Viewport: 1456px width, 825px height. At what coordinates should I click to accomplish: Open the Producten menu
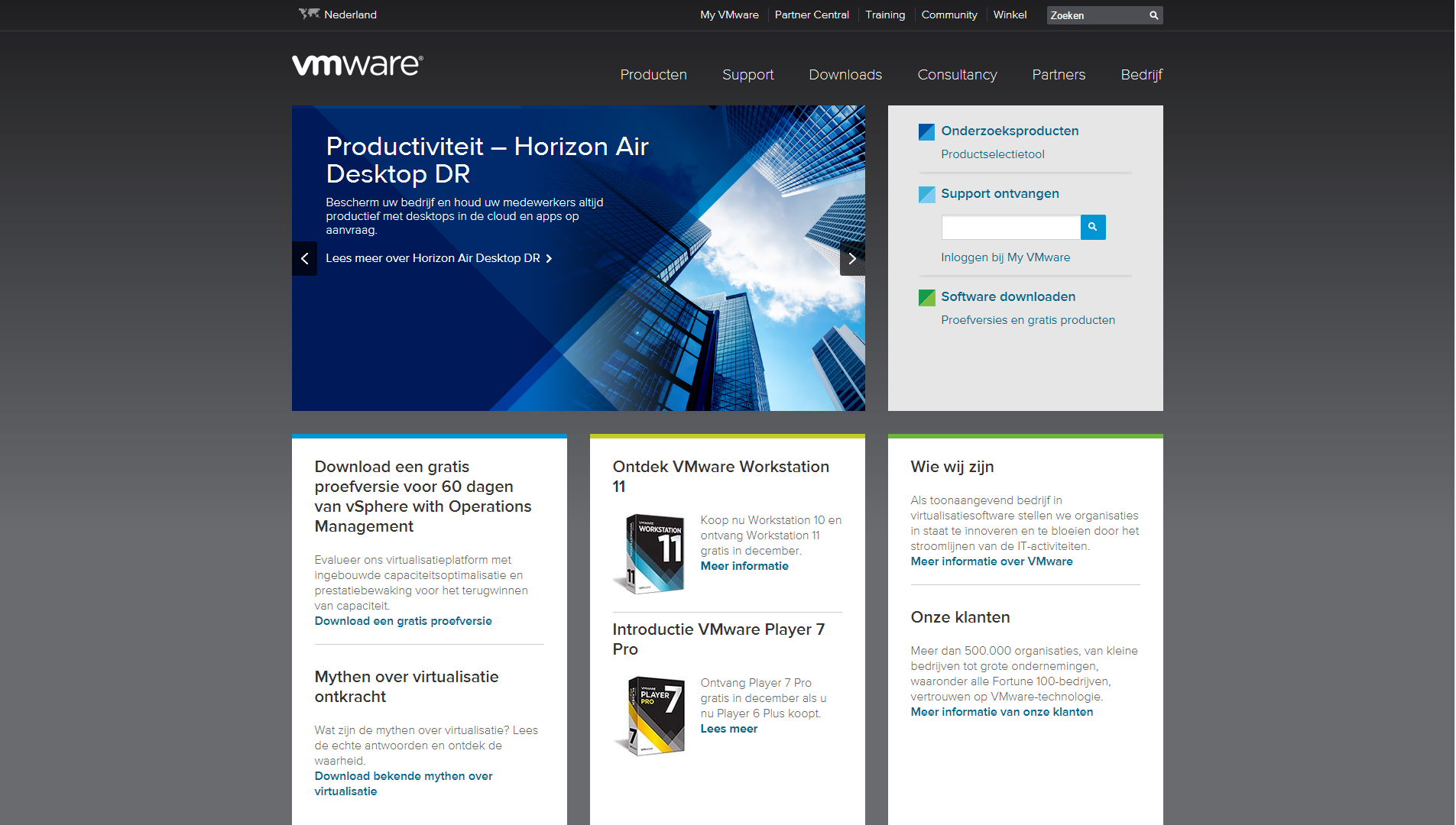pyautogui.click(x=653, y=75)
